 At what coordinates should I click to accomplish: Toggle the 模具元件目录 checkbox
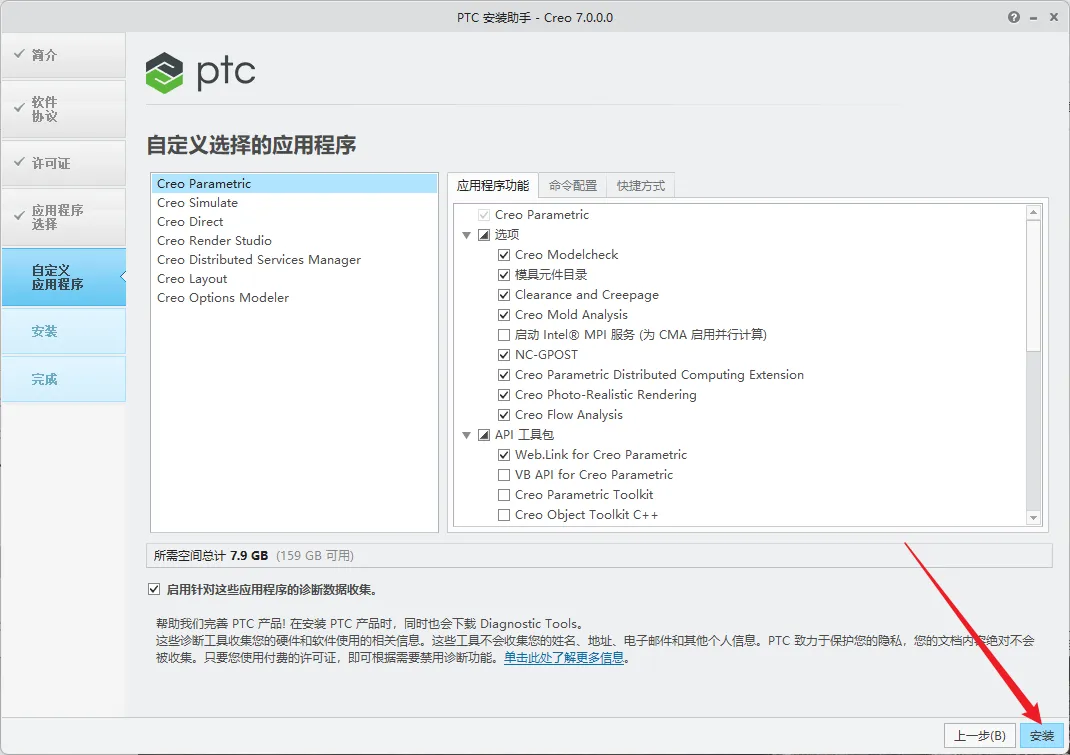tap(504, 274)
